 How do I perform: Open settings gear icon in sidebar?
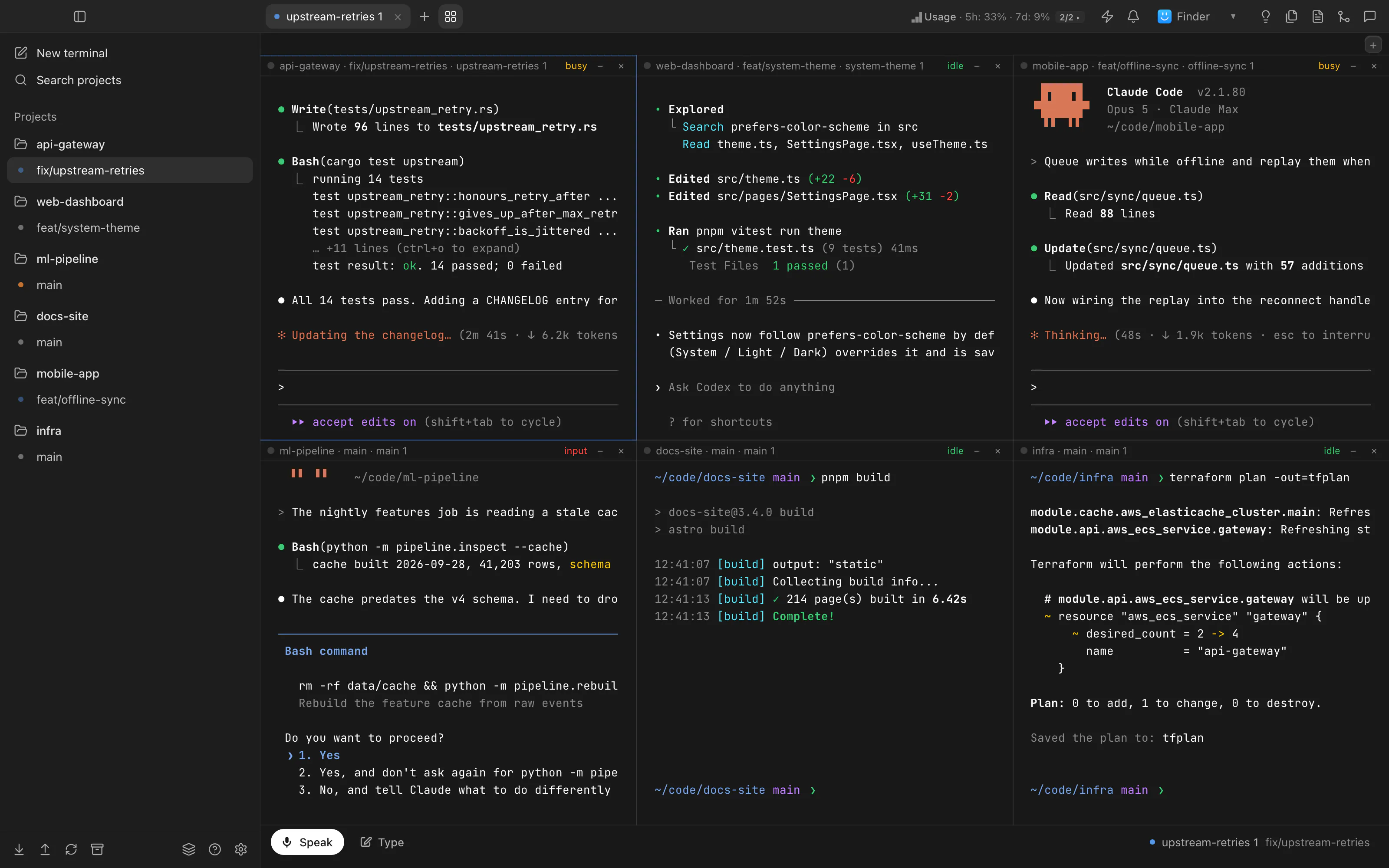(x=241, y=849)
